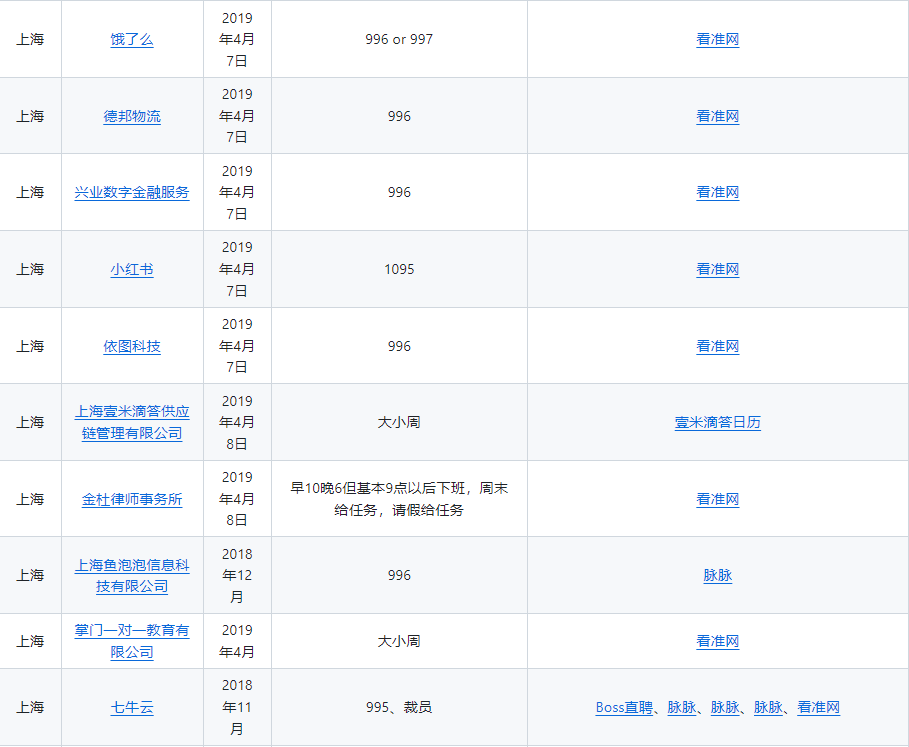
Task: Open 上海壹米滴答供应链管理有限公司 link
Action: pos(132,422)
